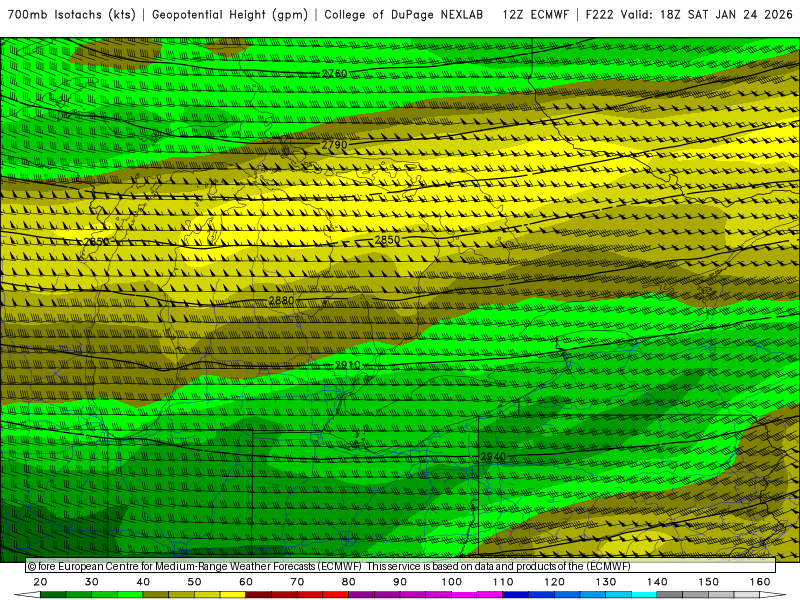The image size is (800, 600).
Task: Click the '12Z ECMWF' model run label
Action: [x=535, y=15]
